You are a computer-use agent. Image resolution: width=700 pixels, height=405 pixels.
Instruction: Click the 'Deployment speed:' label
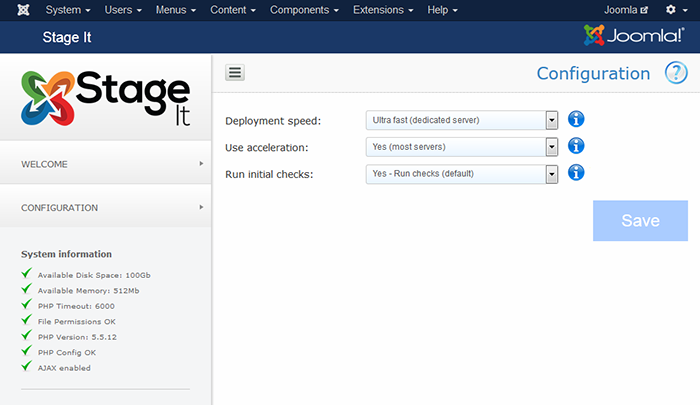pos(273,121)
